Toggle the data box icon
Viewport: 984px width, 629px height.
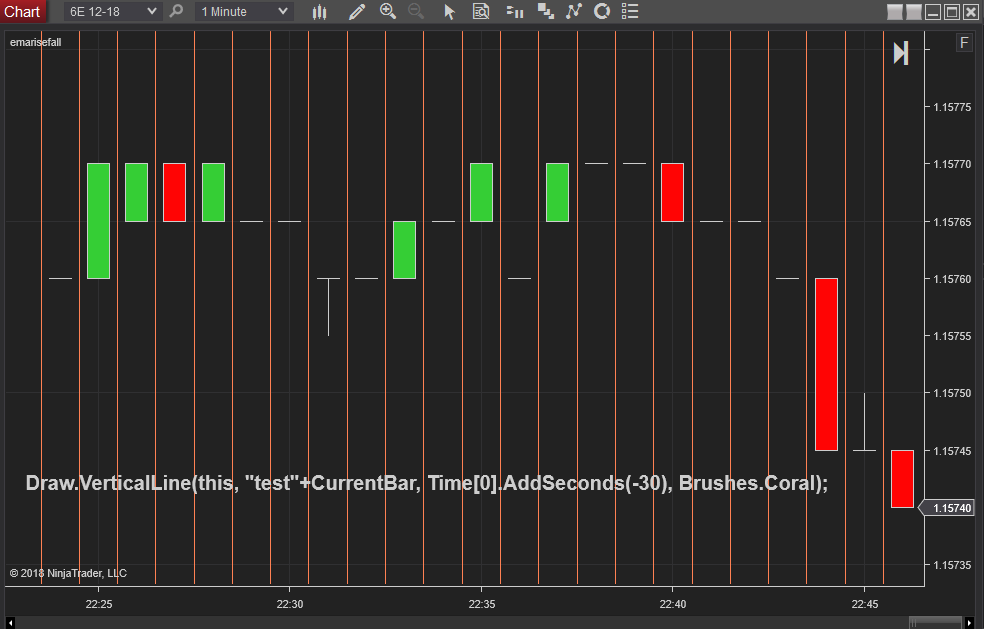click(x=481, y=11)
